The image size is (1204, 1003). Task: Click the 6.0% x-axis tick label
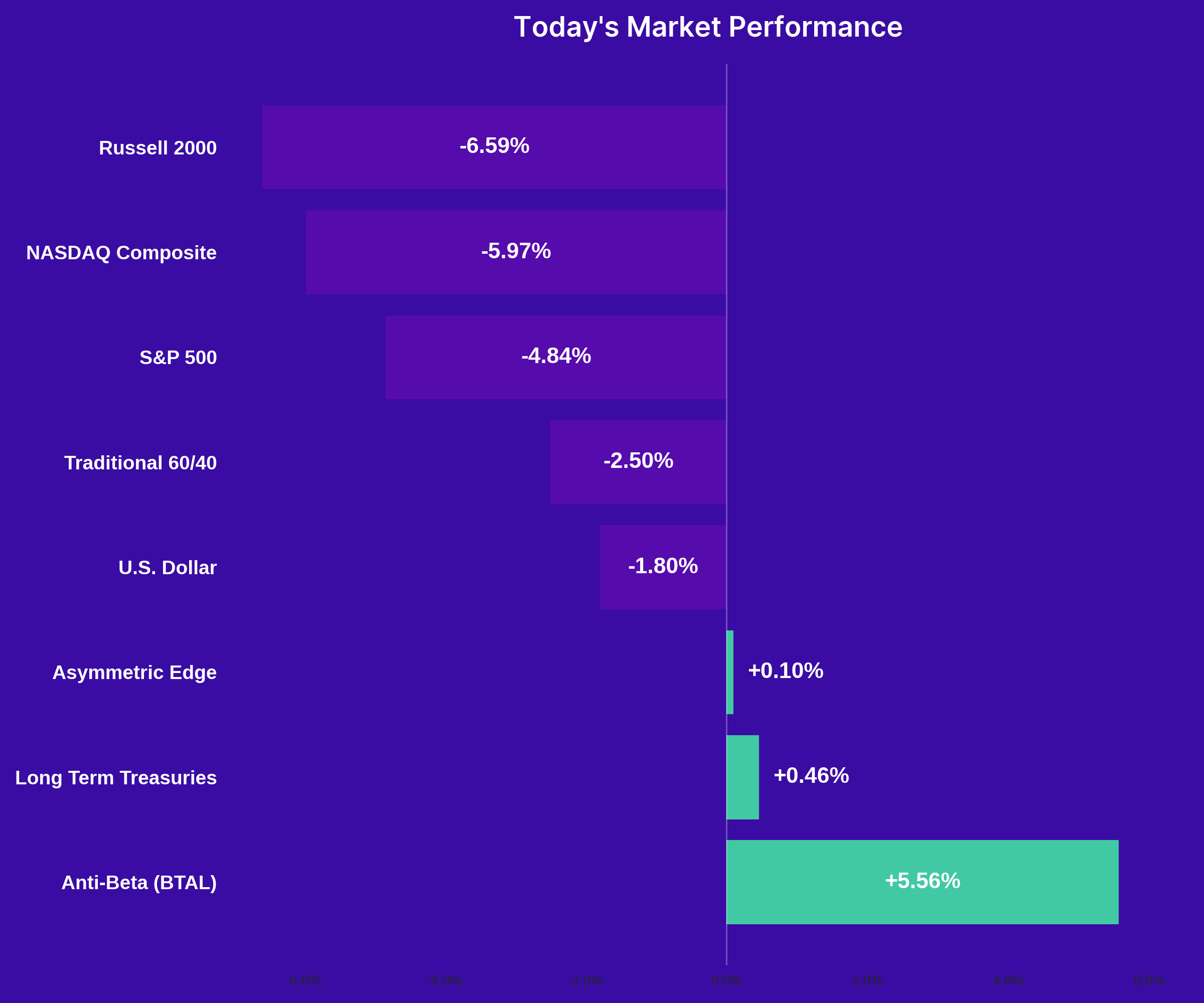1149,980
